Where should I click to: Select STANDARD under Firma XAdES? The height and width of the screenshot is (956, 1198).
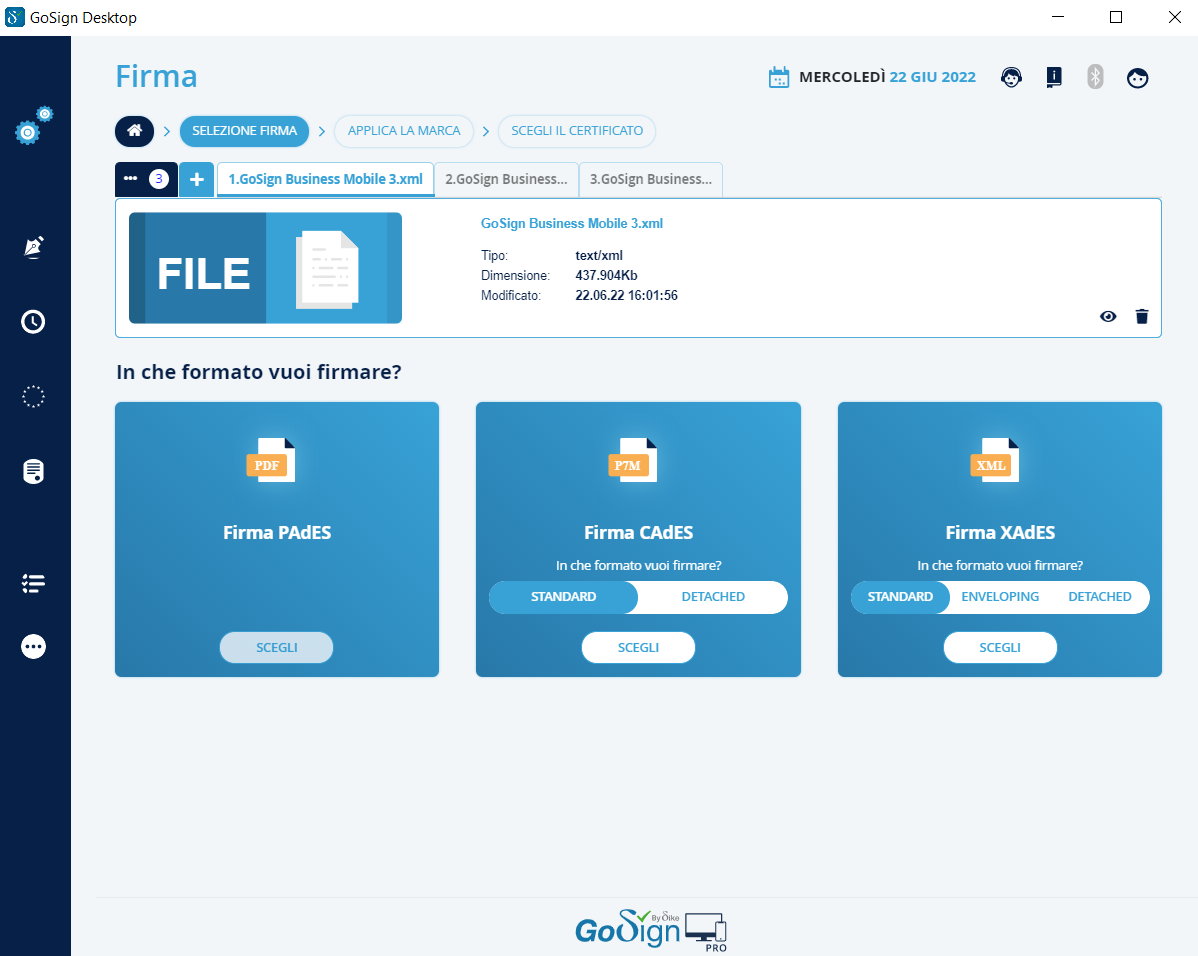[900, 597]
